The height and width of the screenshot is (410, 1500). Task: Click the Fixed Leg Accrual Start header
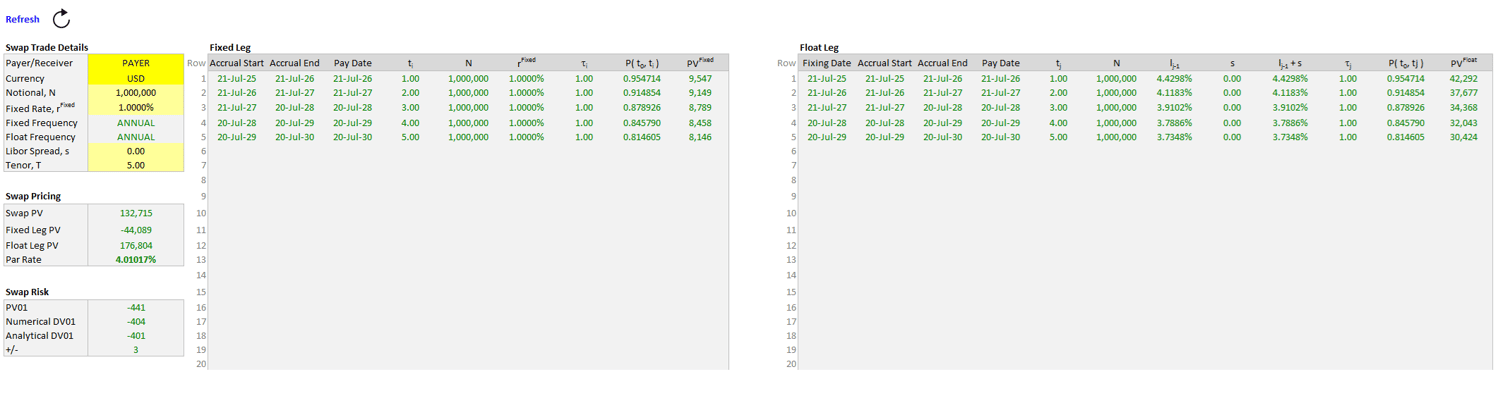point(237,63)
